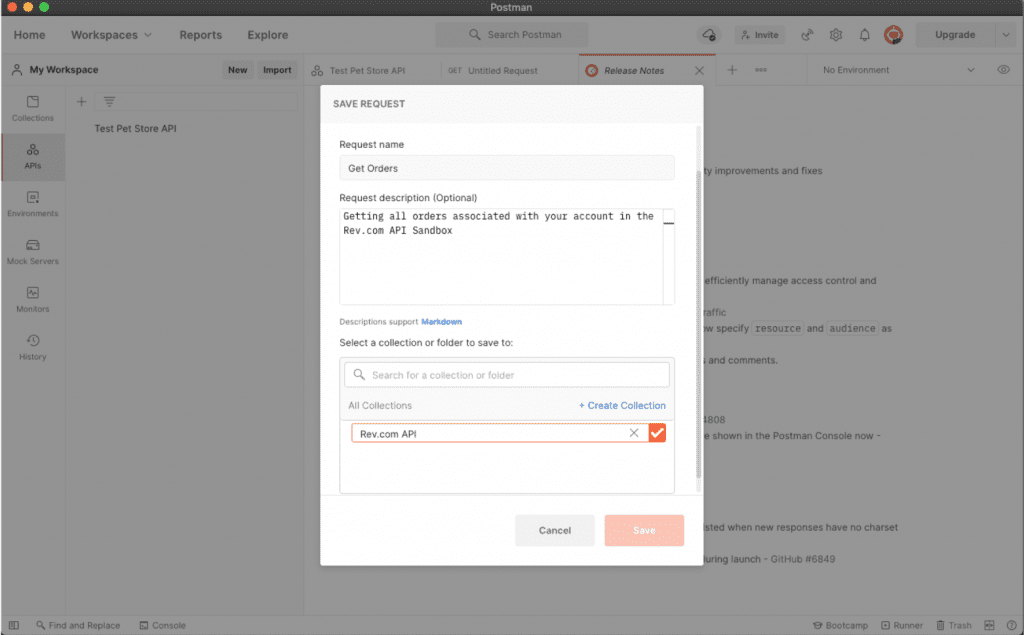Toggle sidebar icon in status bar

click(14, 625)
